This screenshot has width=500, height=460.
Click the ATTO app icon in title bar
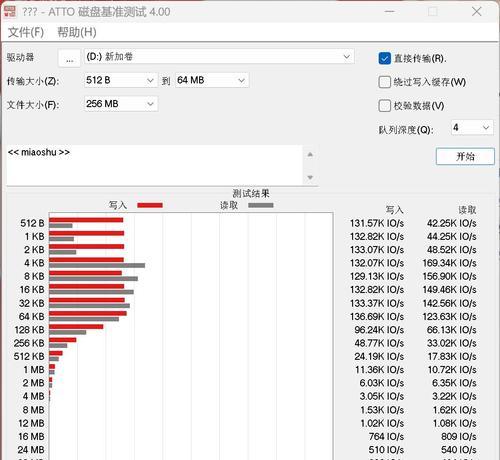(10, 11)
